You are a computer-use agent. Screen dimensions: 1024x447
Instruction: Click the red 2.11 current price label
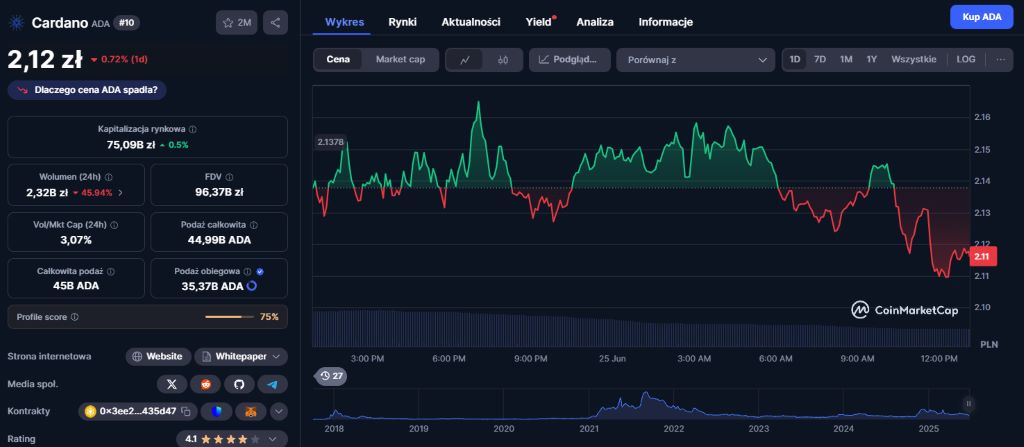pos(981,257)
